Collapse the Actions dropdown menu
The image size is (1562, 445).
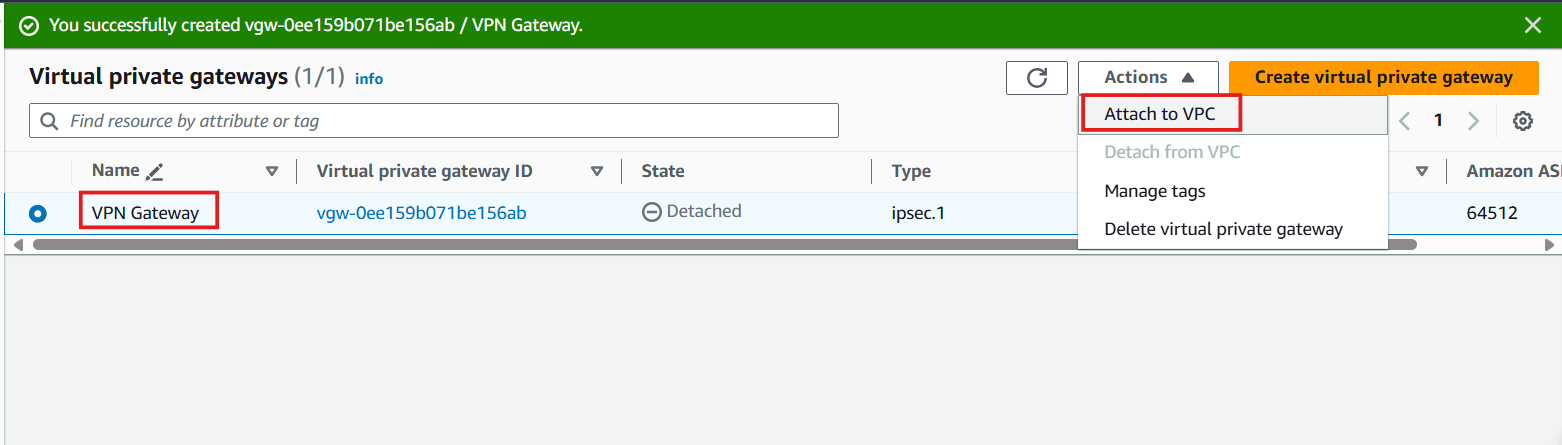click(x=1148, y=78)
